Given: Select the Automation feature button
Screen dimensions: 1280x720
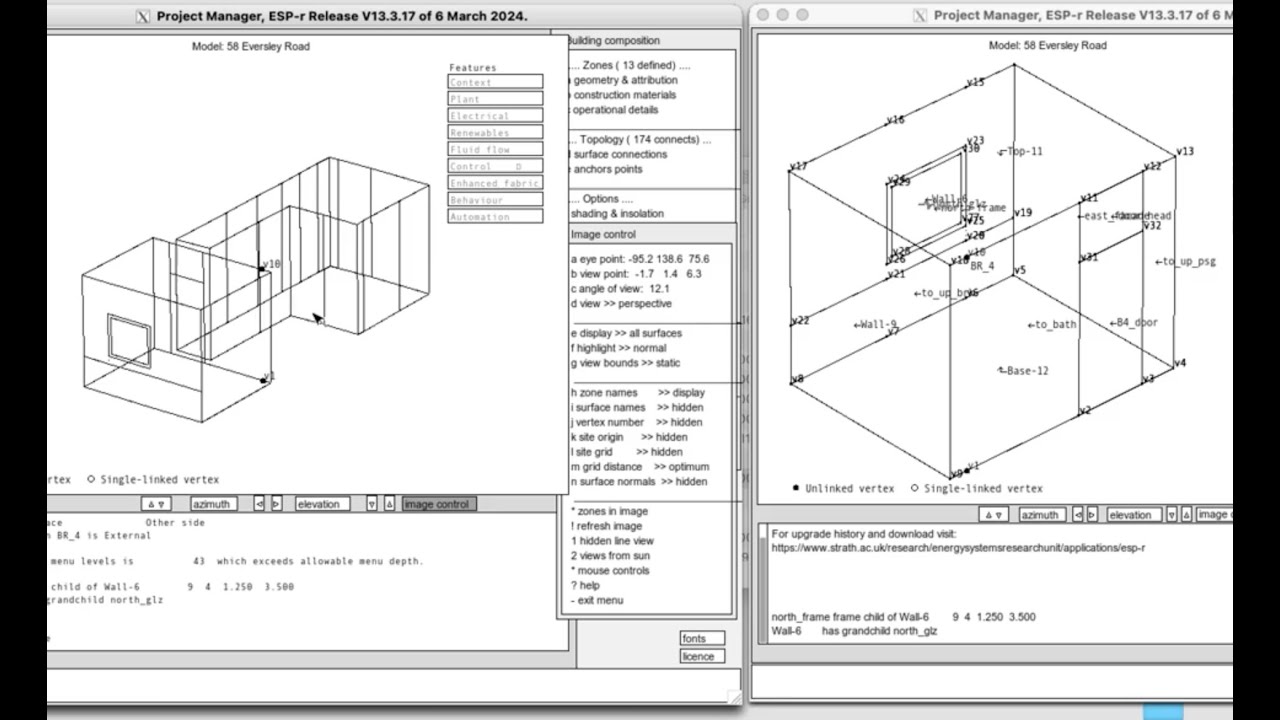Looking at the screenshot, I should click(x=495, y=216).
